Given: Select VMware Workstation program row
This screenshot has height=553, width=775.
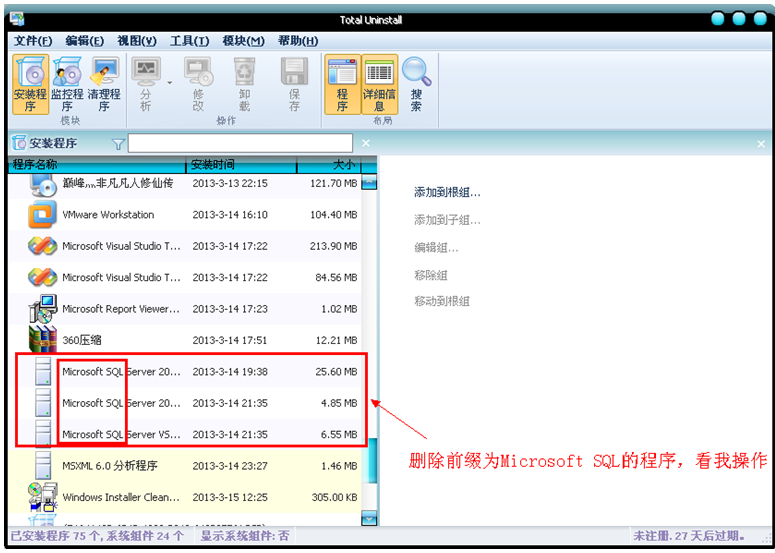Looking at the screenshot, I should coord(185,215).
